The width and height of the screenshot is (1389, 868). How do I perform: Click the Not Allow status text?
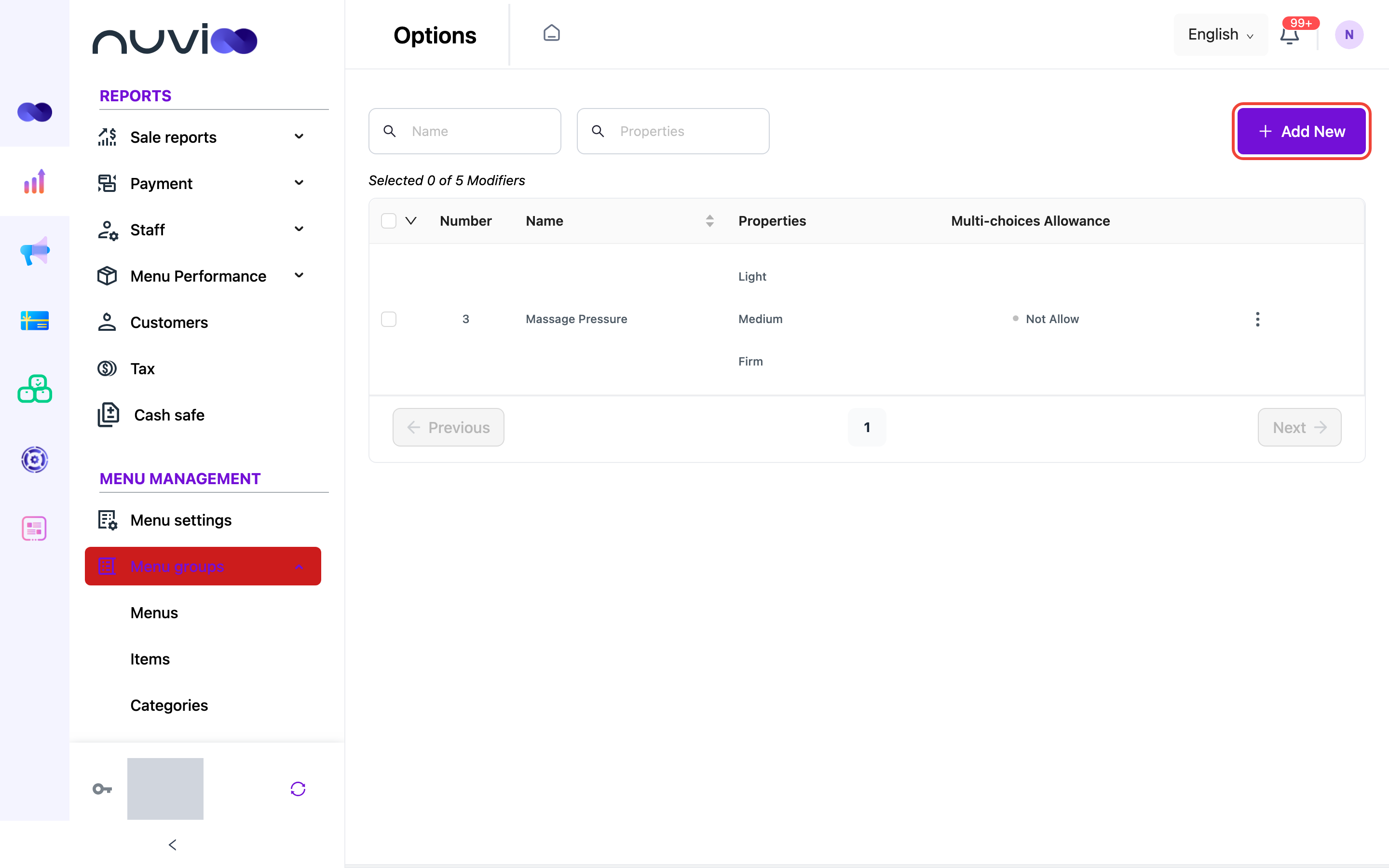[1052, 319]
